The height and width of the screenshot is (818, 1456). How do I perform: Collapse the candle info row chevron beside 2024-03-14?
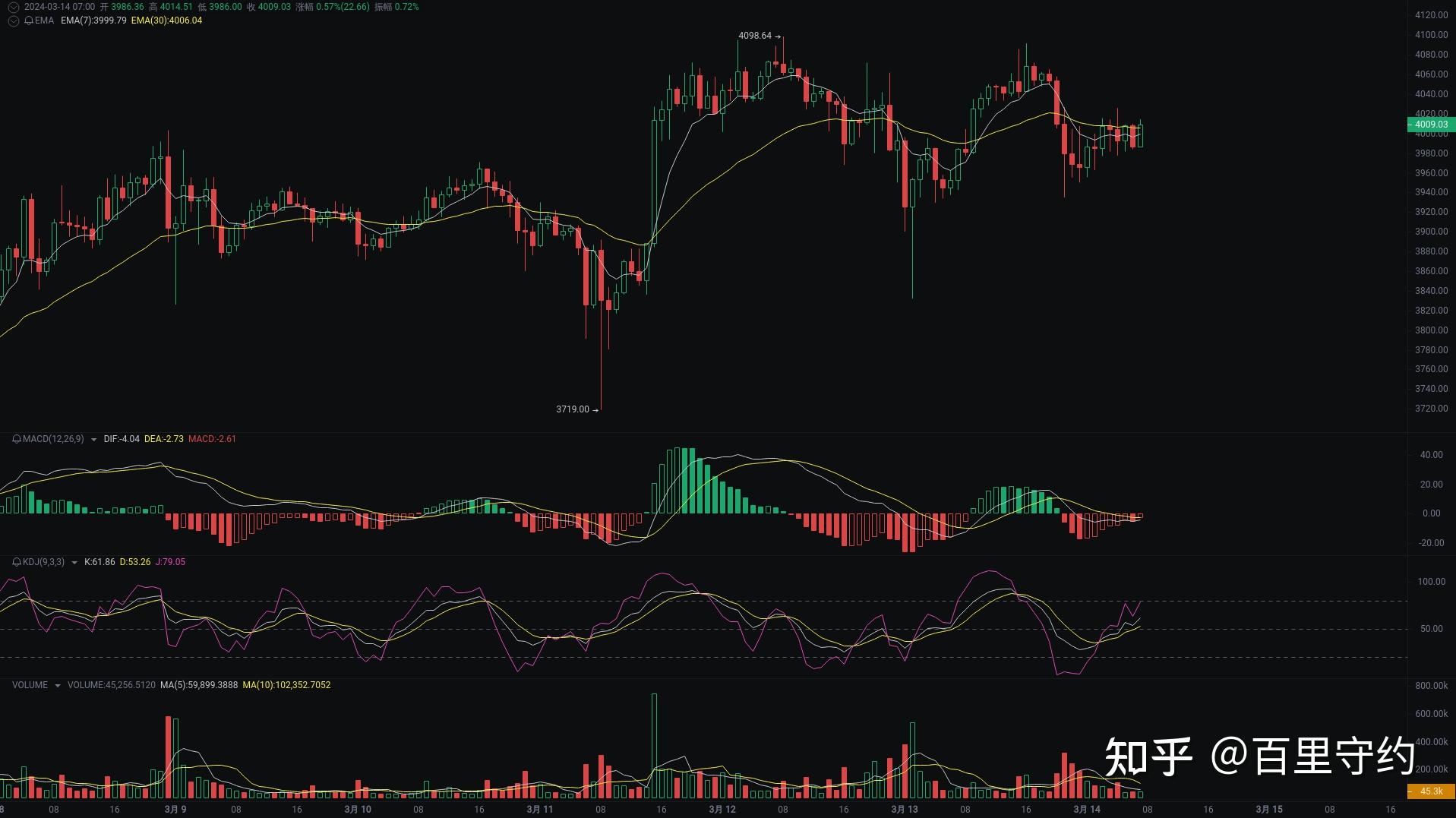[x=13, y=7]
